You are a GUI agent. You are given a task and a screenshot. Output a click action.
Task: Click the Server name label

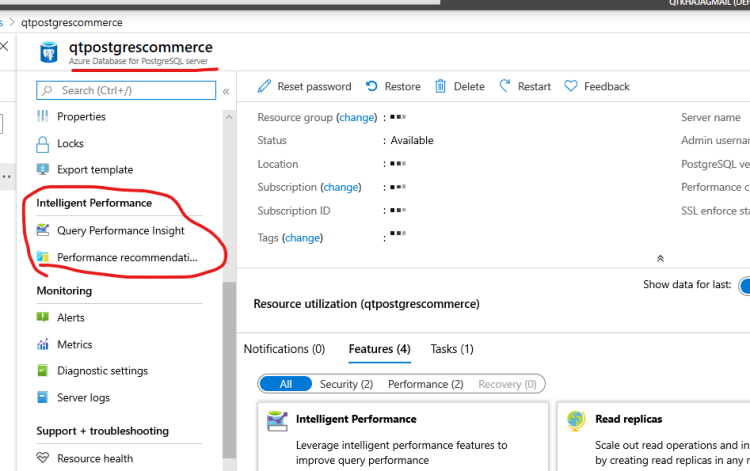[x=711, y=118]
